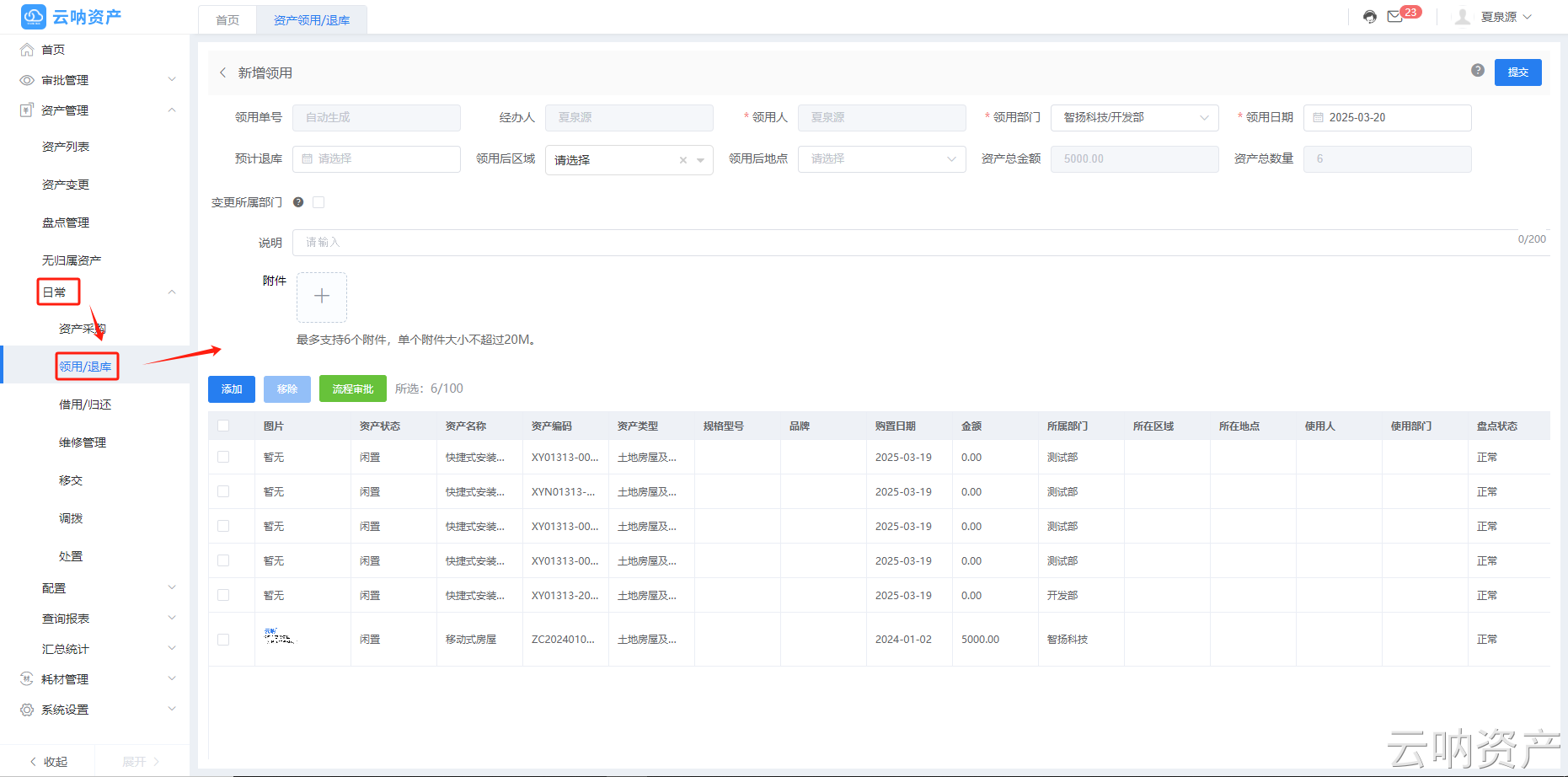Expand the 汇总统计 submenu
Viewport: 1568px width, 777px height.
(x=172, y=649)
